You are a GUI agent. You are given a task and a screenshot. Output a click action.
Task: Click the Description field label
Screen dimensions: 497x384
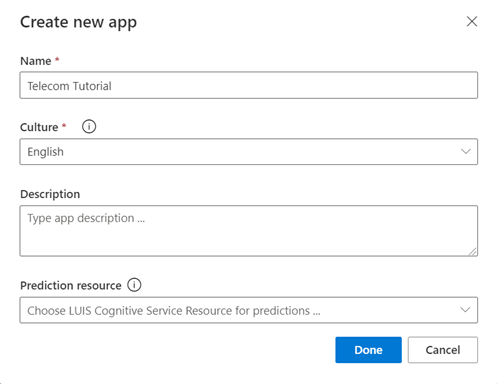coord(50,194)
